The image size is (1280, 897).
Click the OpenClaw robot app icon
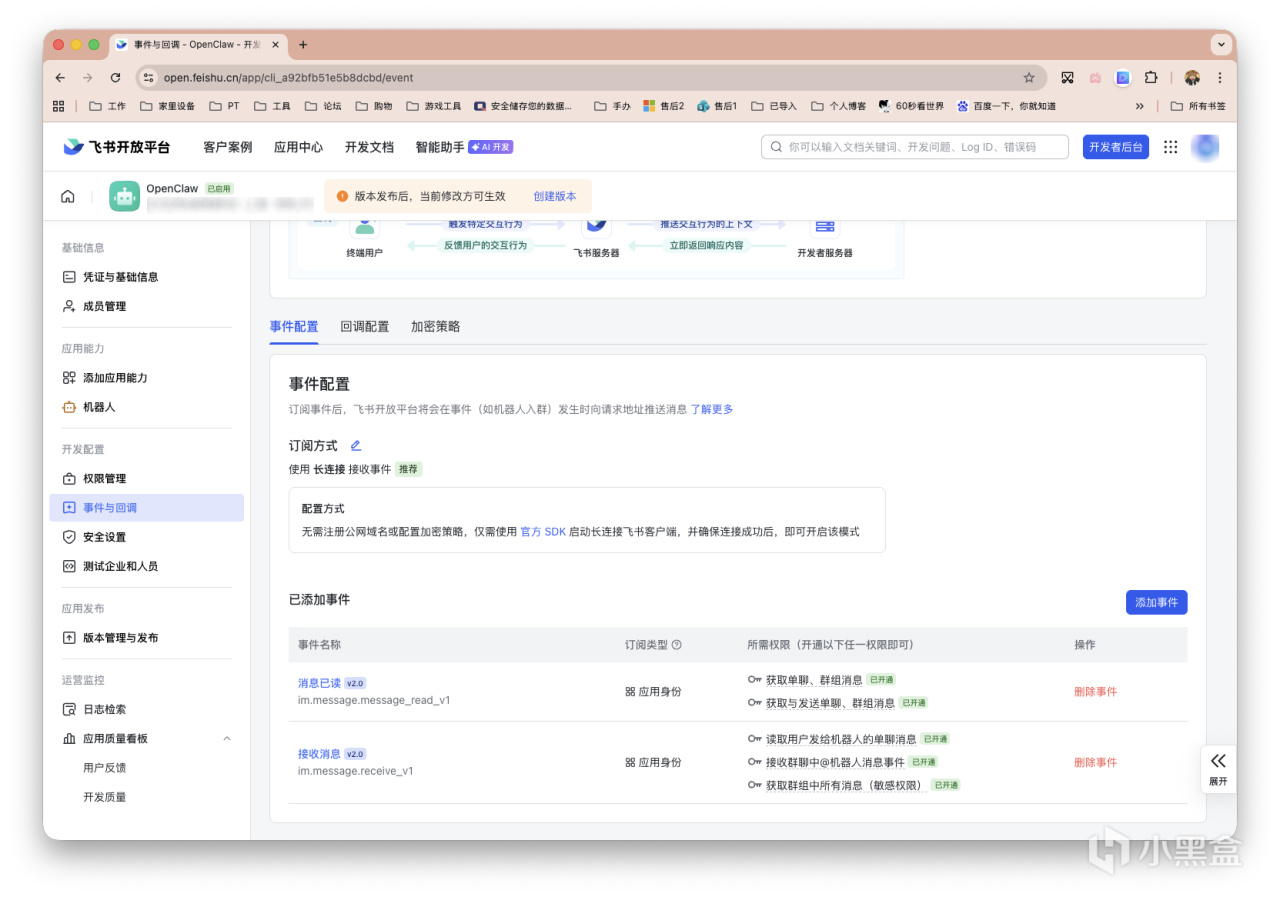tap(124, 196)
